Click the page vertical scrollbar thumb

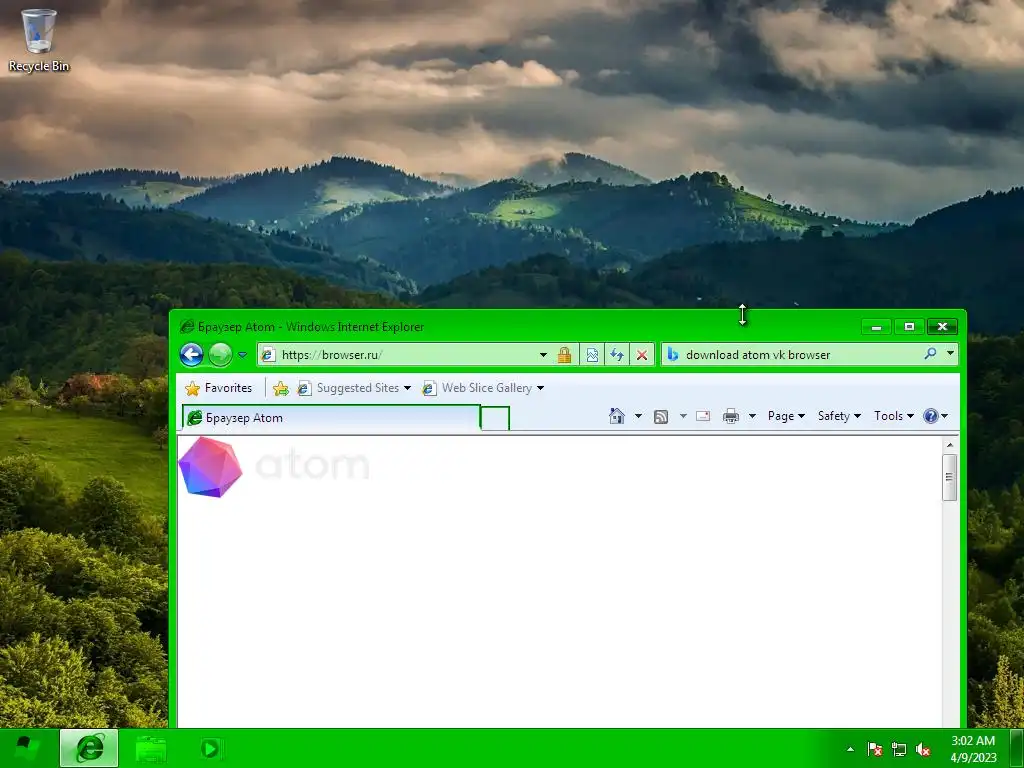pos(950,477)
